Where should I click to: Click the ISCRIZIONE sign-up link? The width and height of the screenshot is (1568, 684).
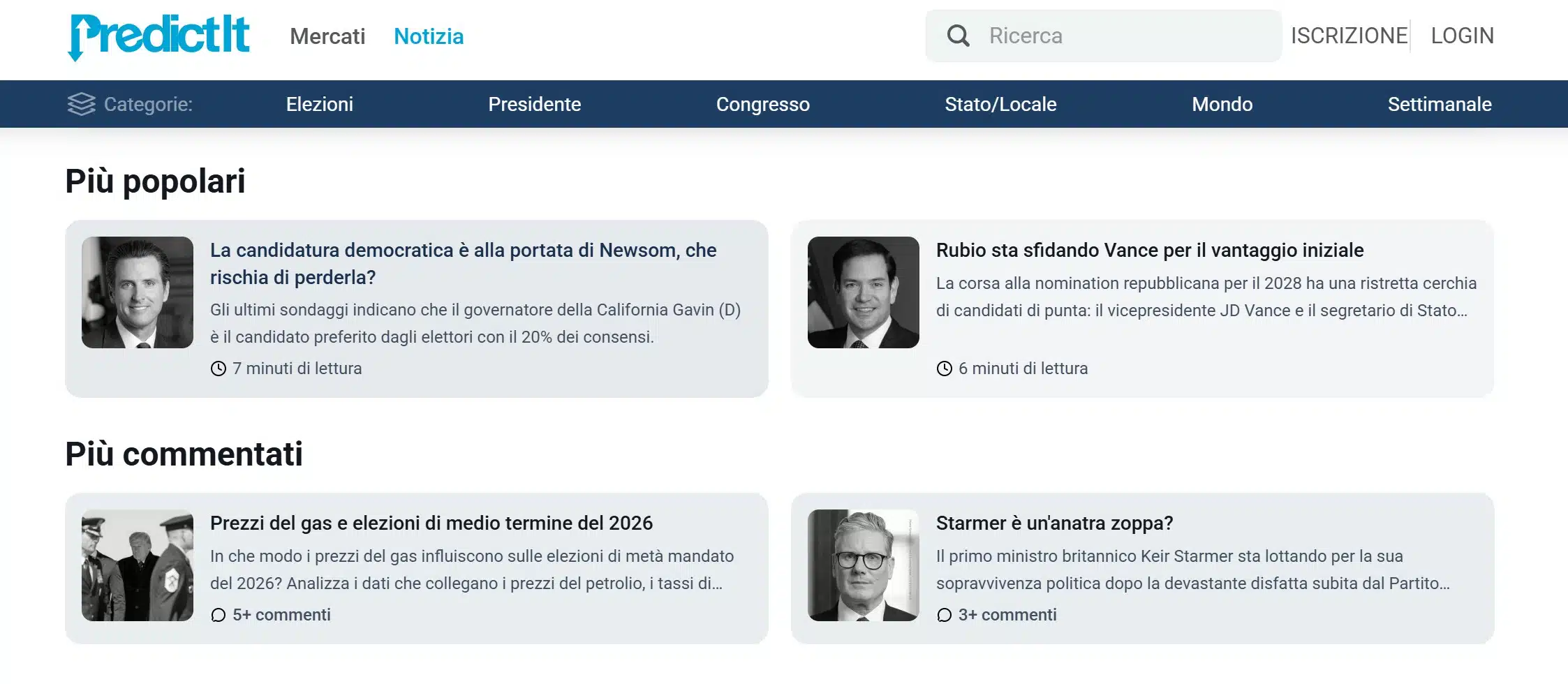tap(1349, 36)
